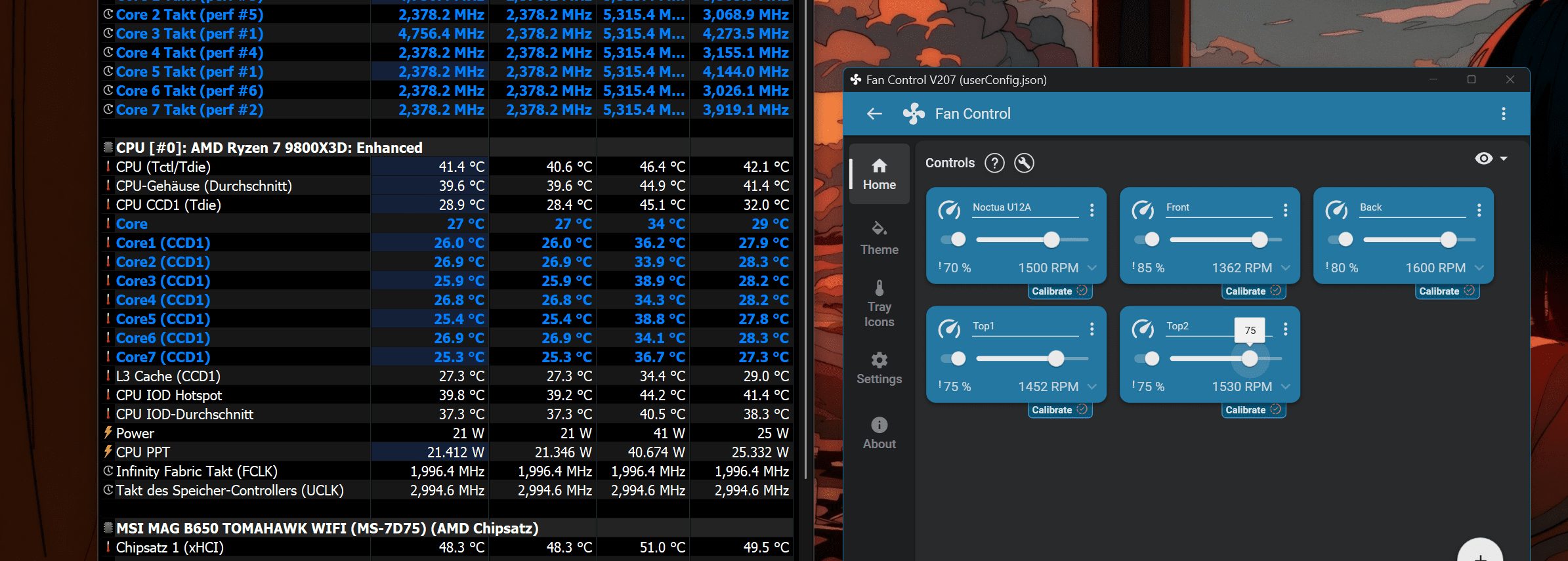The image size is (1568, 561).
Task: Click the Fan Control fan logo icon
Action: tap(914, 114)
